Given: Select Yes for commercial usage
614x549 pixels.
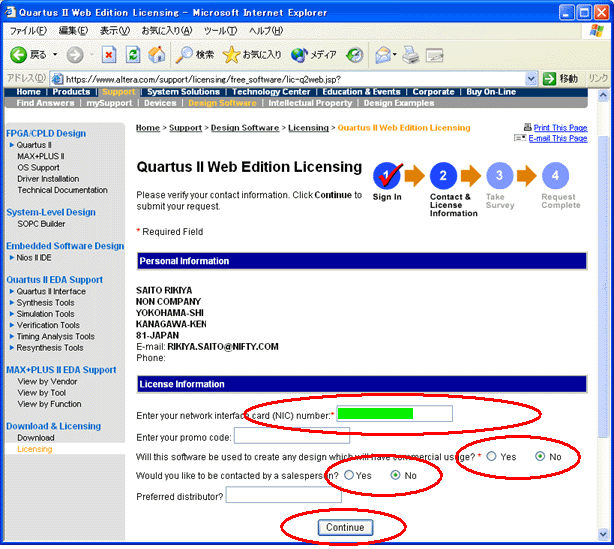Looking at the screenshot, I should 491,456.
